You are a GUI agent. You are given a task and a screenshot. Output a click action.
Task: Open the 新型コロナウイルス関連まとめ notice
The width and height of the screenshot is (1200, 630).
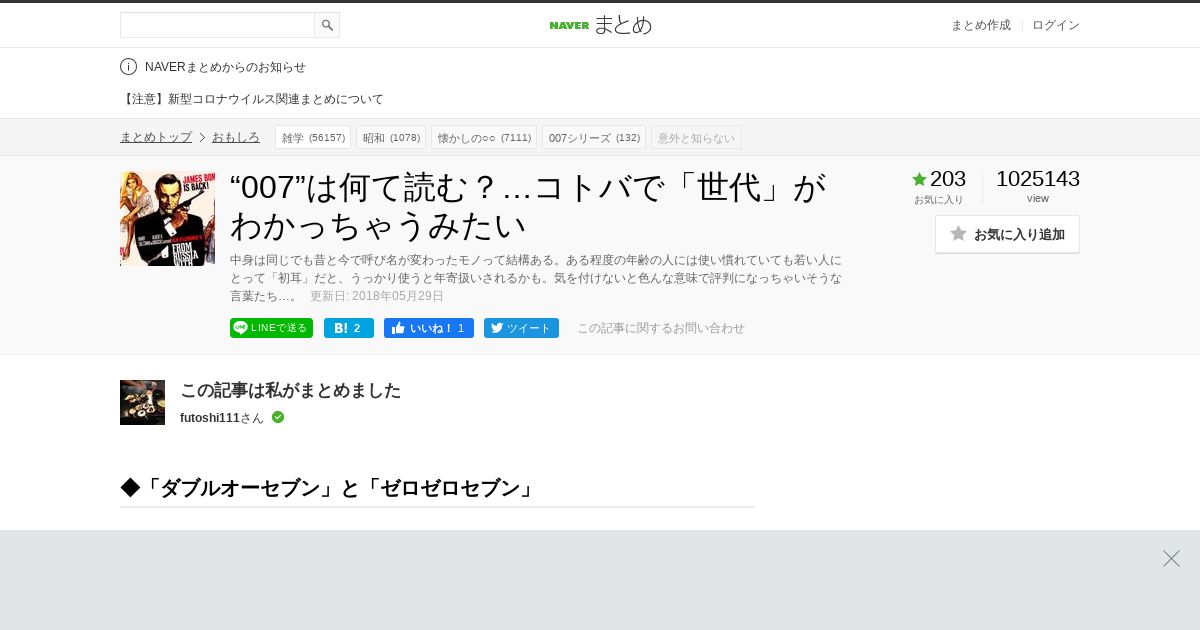pyautogui.click(x=252, y=99)
